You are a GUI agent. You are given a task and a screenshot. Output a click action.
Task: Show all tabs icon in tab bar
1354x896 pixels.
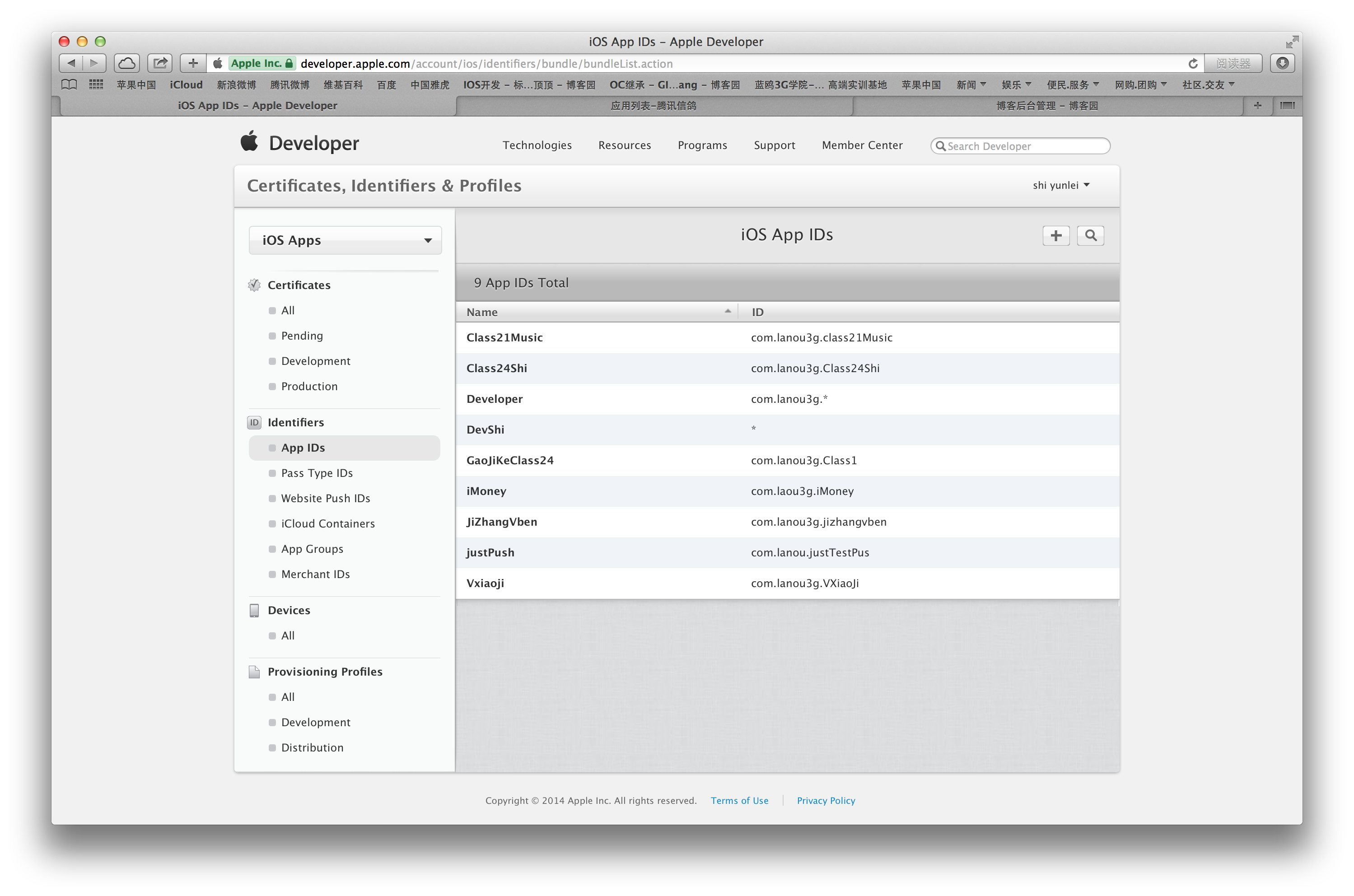pos(1287,106)
